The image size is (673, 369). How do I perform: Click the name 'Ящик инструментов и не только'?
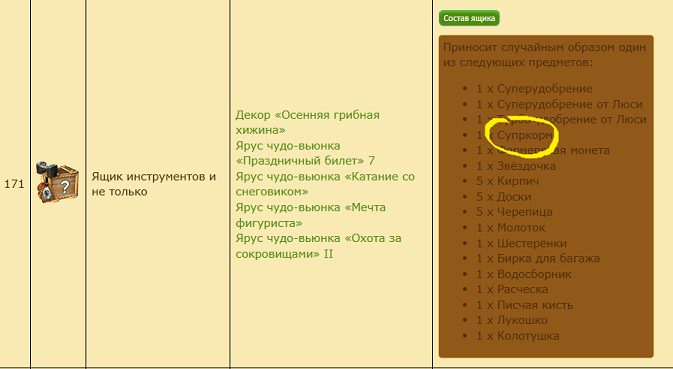click(x=154, y=184)
